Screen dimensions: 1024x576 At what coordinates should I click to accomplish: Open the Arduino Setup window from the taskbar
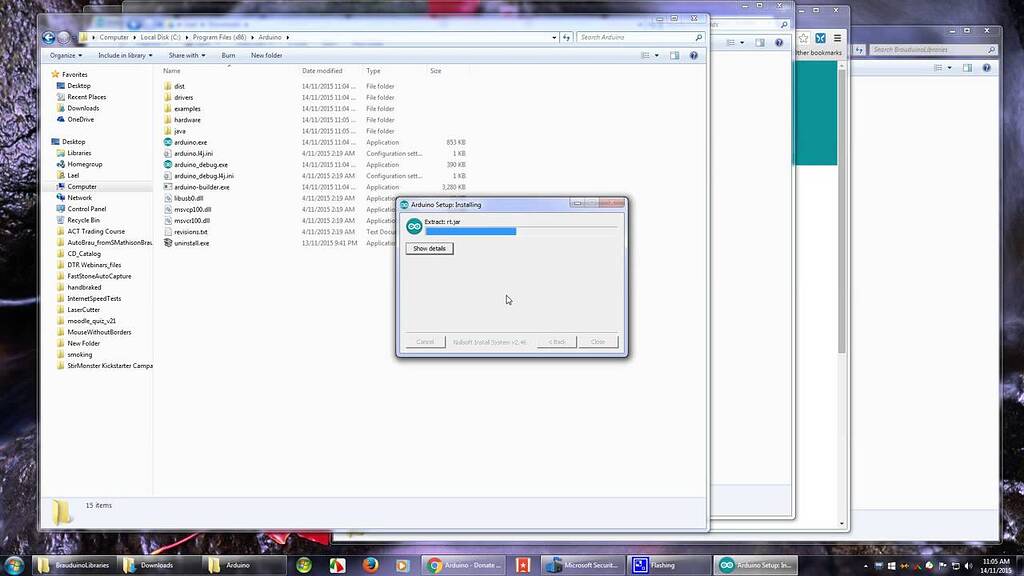tap(755, 565)
